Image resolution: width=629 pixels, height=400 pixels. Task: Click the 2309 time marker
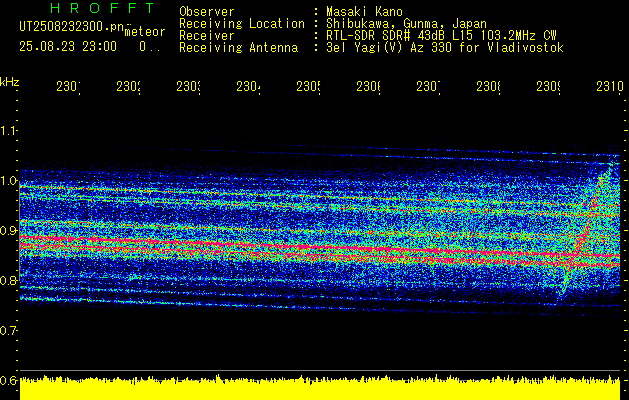coord(548,87)
